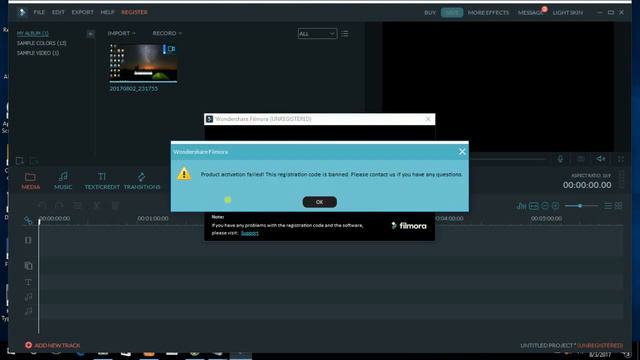Click the timeline link/snap icon
This screenshot has height=360, width=640.
tap(28, 221)
